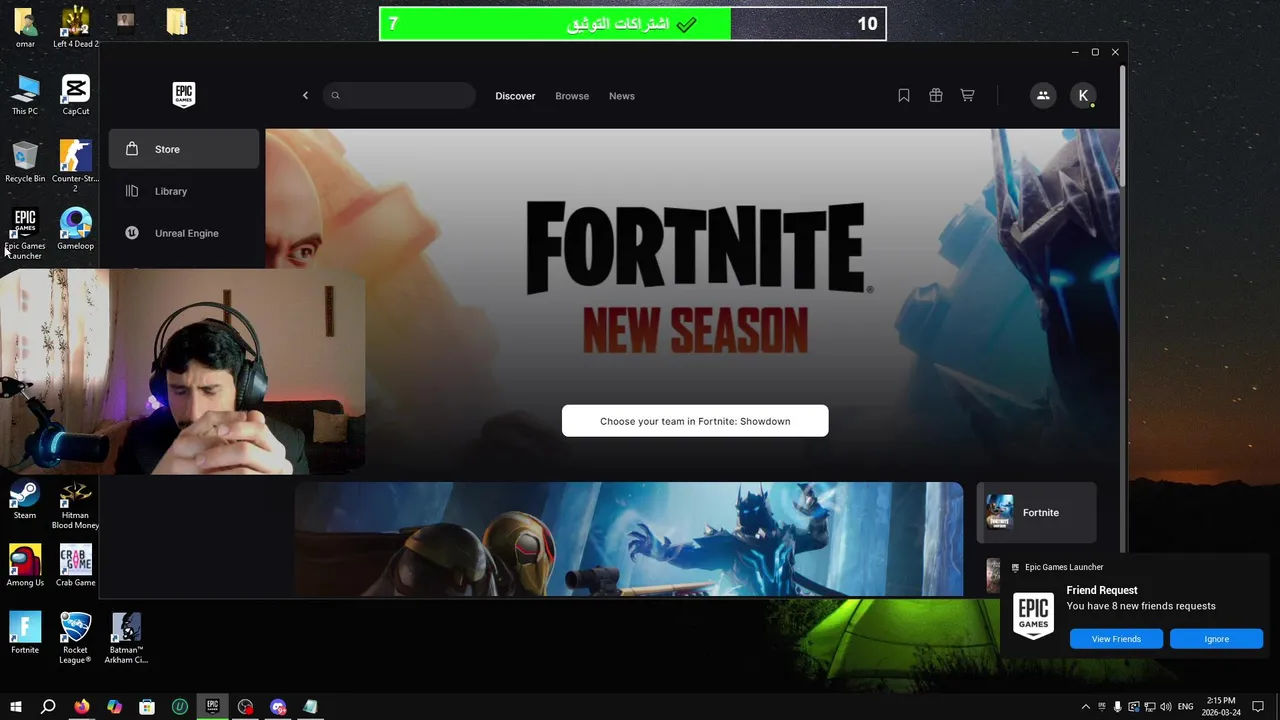Open Copilot from the taskbar
This screenshot has height=720, width=1280.
pos(114,707)
